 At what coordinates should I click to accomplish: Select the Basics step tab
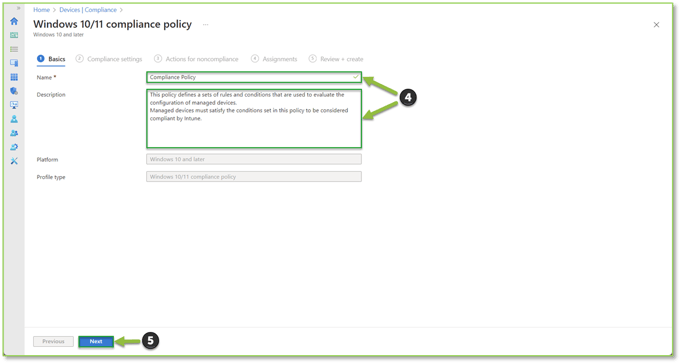click(51, 59)
